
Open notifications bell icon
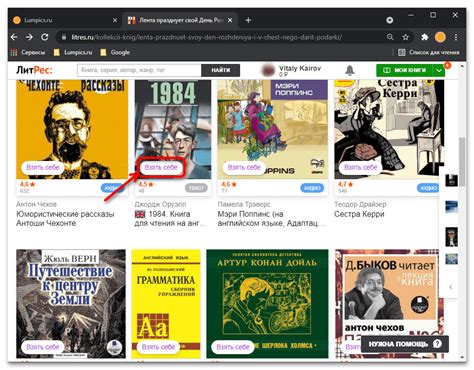coord(350,70)
